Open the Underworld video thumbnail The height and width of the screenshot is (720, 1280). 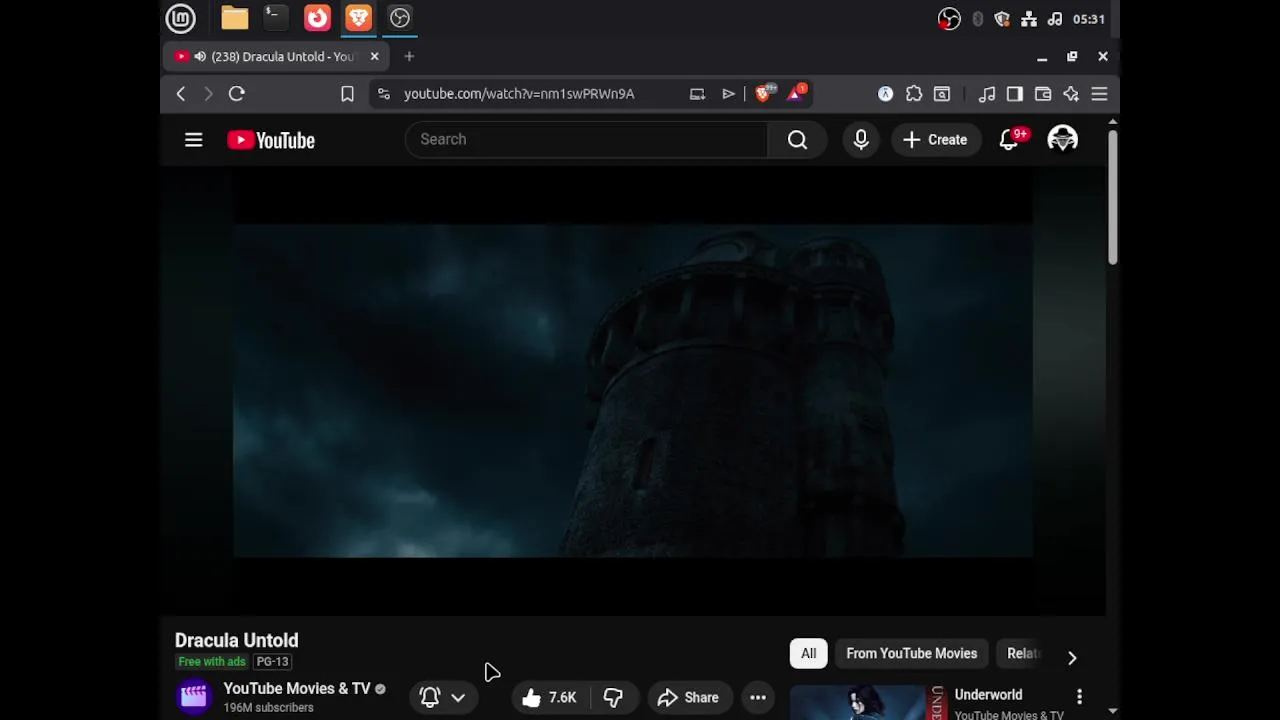868,702
